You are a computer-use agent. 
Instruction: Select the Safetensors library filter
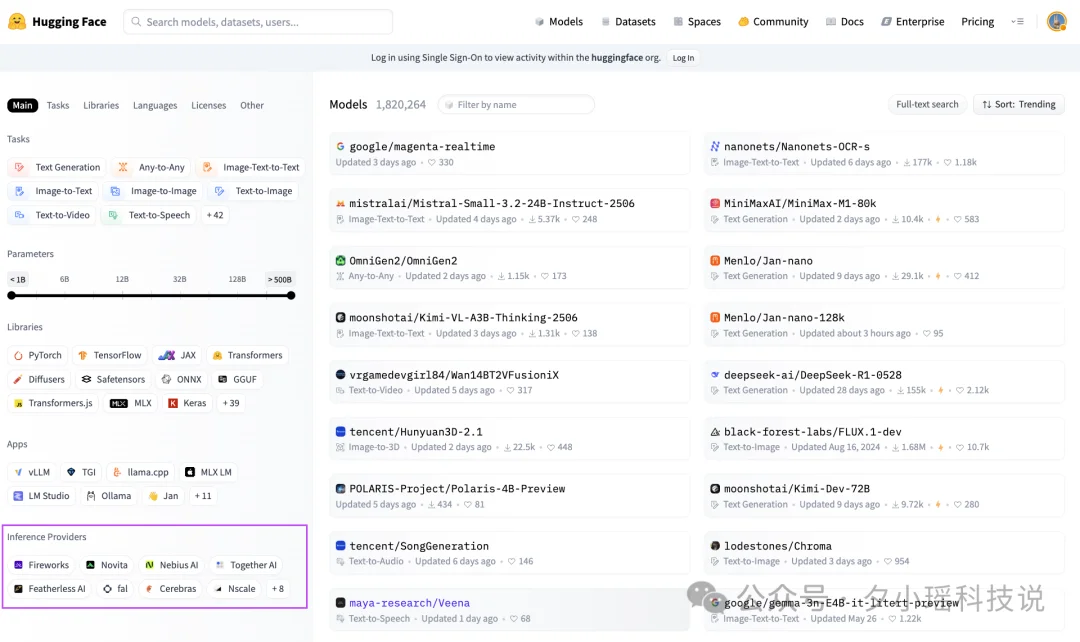point(113,380)
